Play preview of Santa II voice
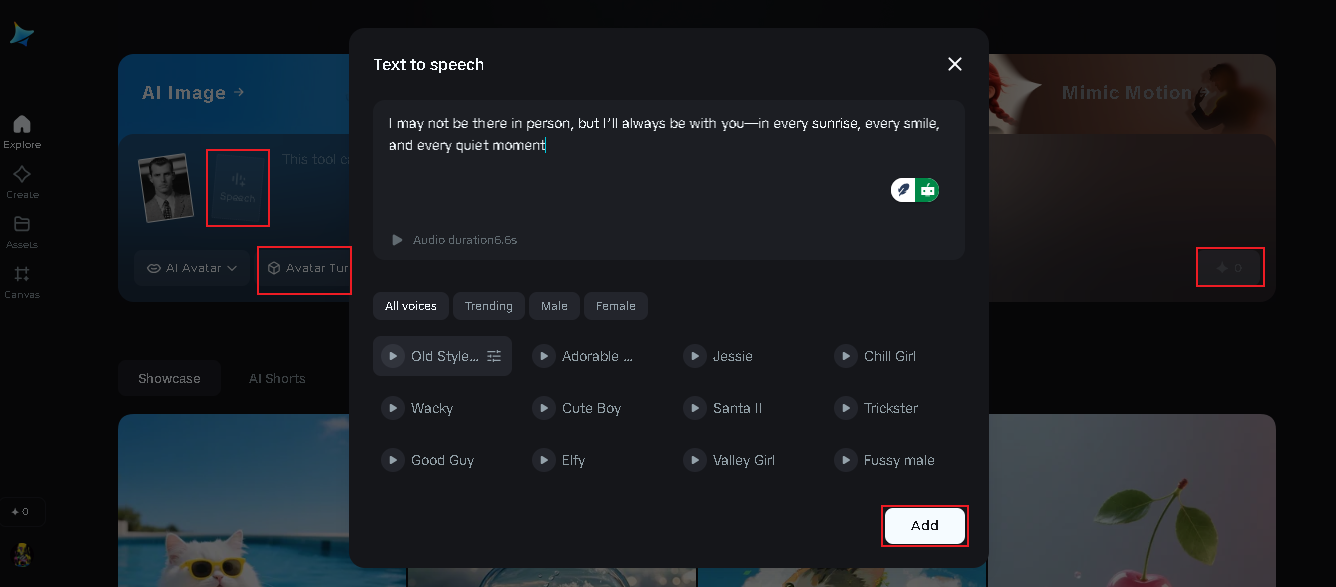1336x587 pixels. [695, 408]
